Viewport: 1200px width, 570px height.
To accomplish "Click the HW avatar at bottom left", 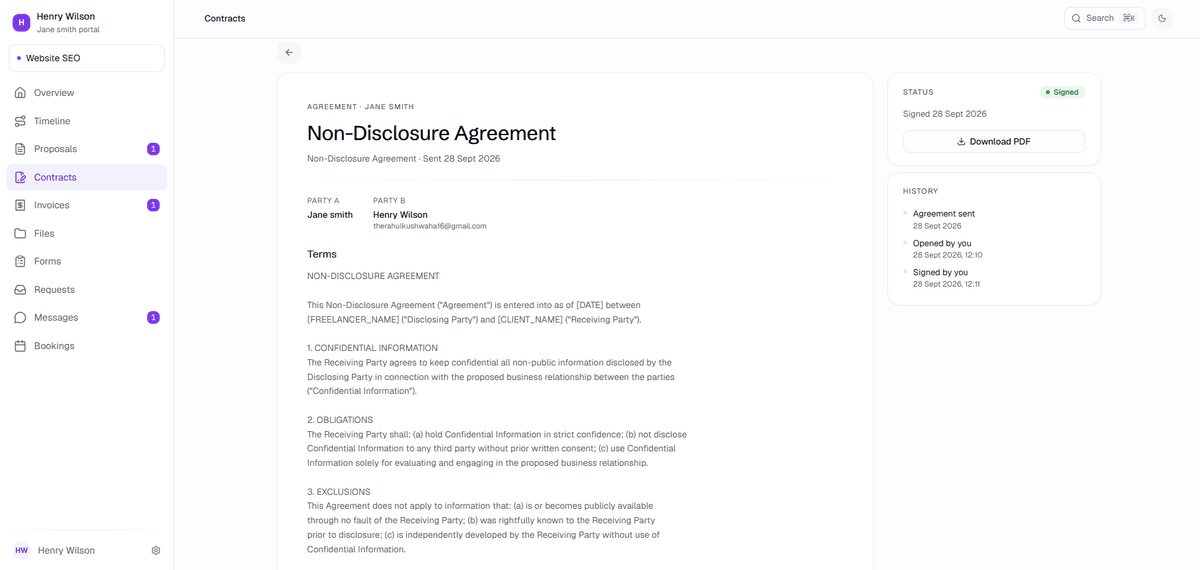I will click(x=21, y=550).
